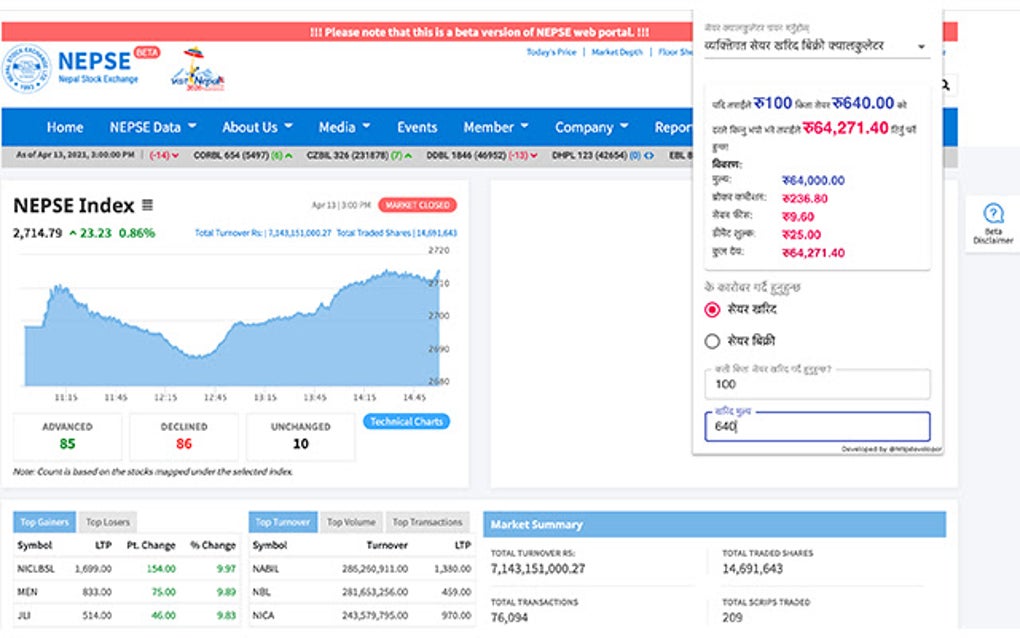1020x638 pixels.
Task: Click the JLI symbol row
Action: (127, 615)
